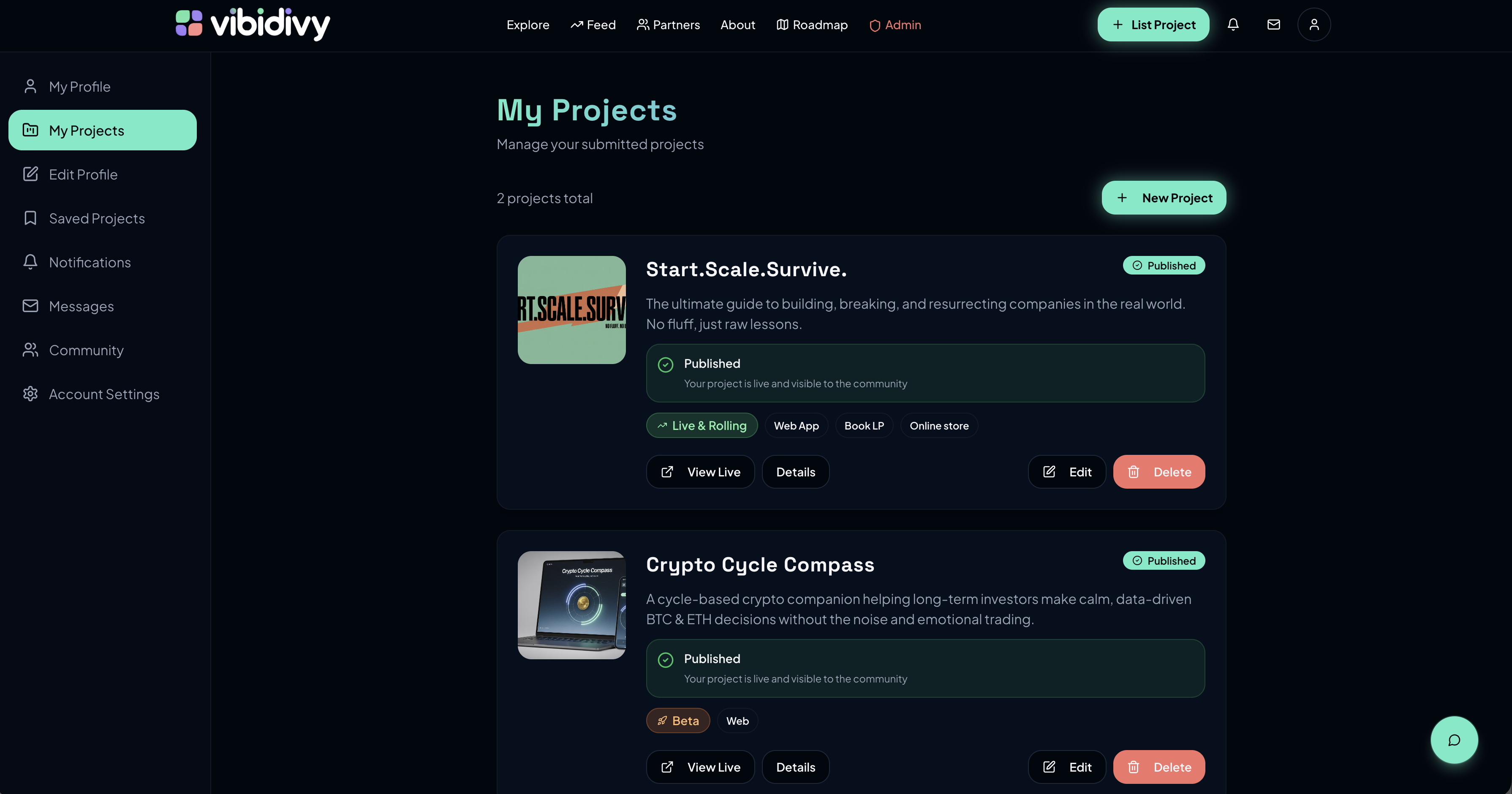Image resolution: width=1512 pixels, height=794 pixels.
Task: Open the user avatar icon in header
Action: 1313,24
